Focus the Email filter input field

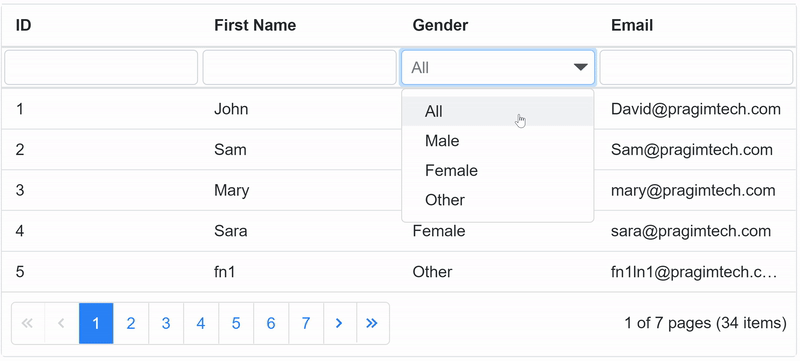click(x=696, y=67)
